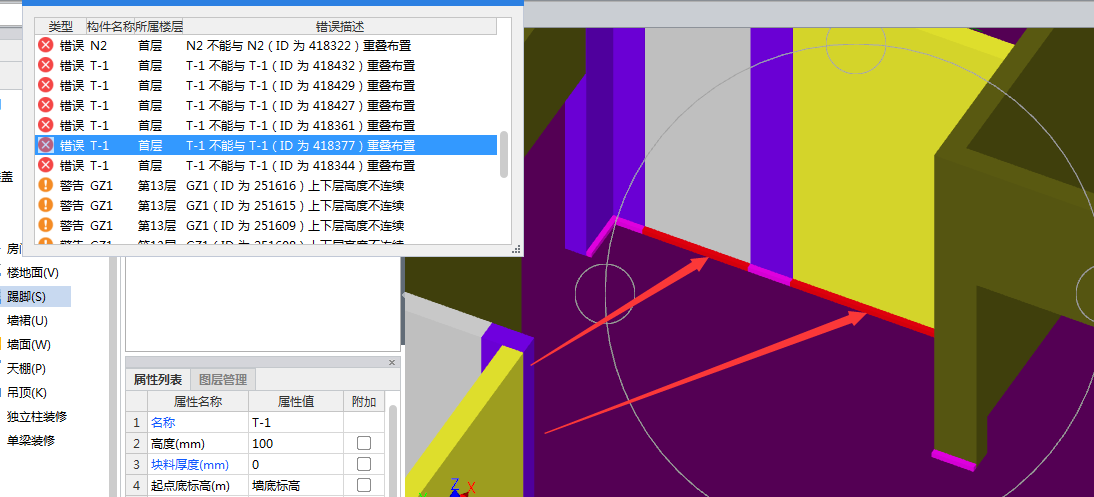Click the error icon for ID 418432 row
Screen dimensions: 1094x497
tap(45, 65)
